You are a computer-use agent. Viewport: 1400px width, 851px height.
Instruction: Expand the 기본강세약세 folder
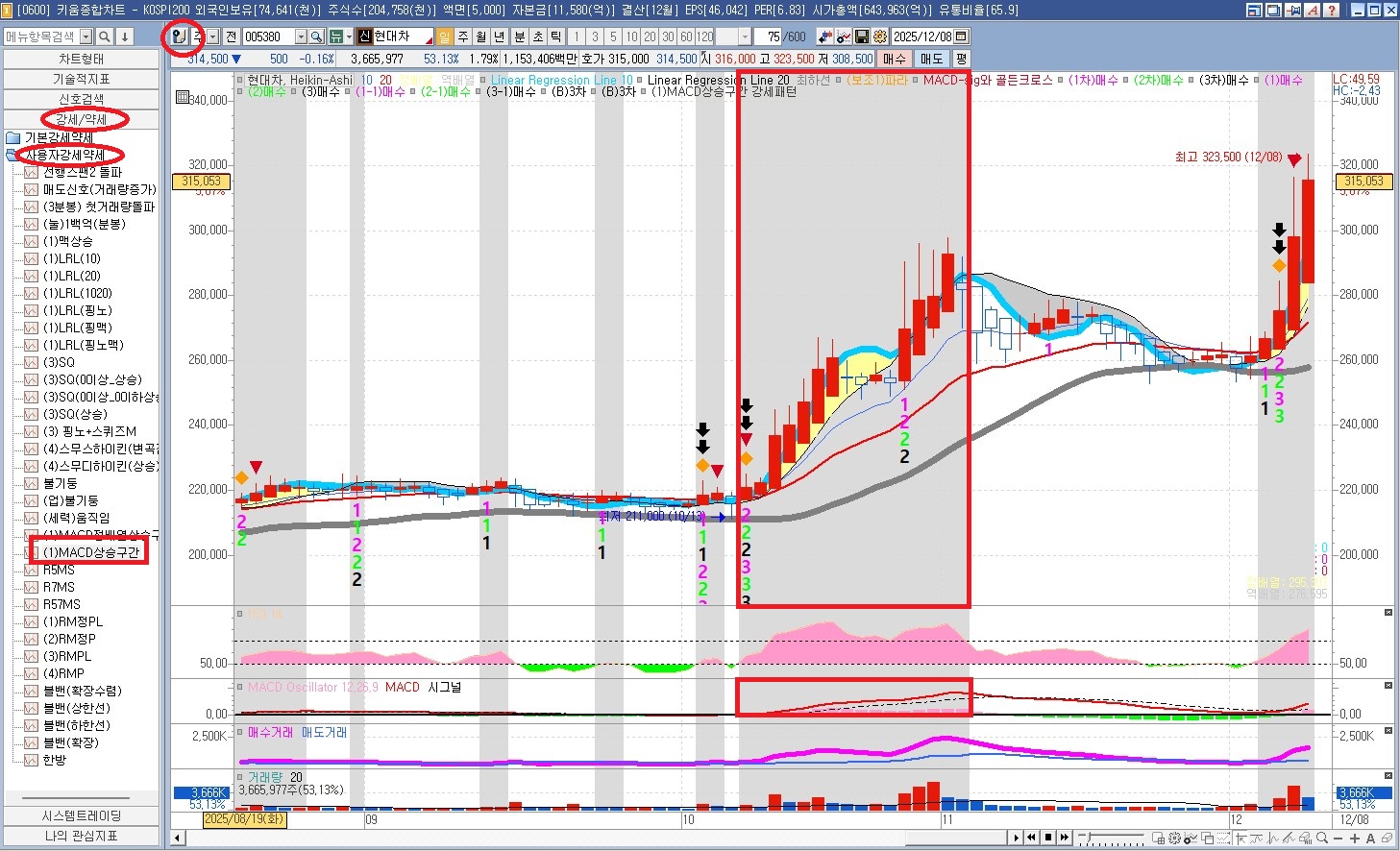tap(12, 137)
